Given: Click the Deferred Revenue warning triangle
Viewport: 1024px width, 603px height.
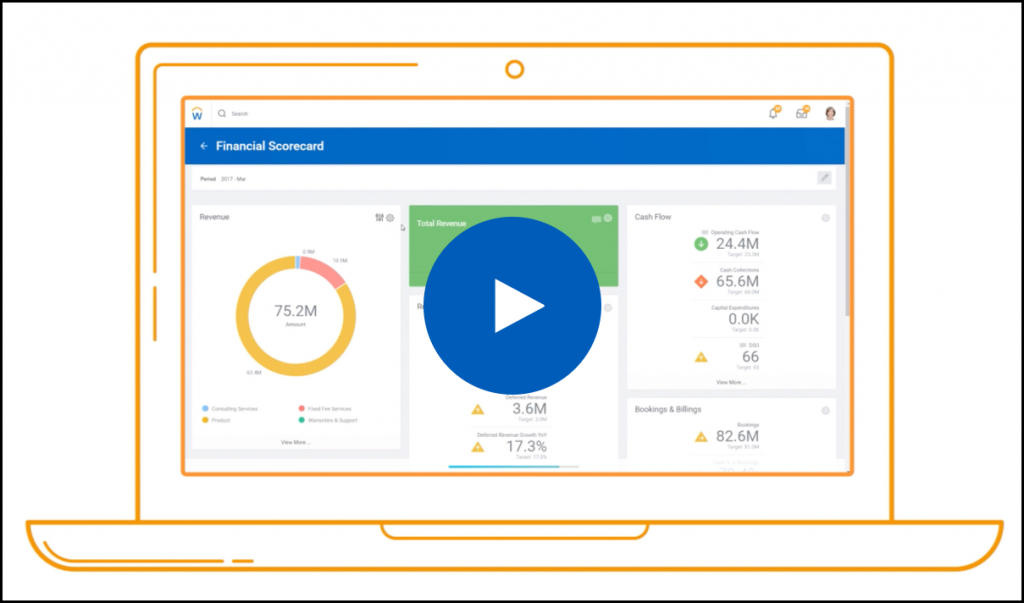Looking at the screenshot, I should (x=478, y=410).
